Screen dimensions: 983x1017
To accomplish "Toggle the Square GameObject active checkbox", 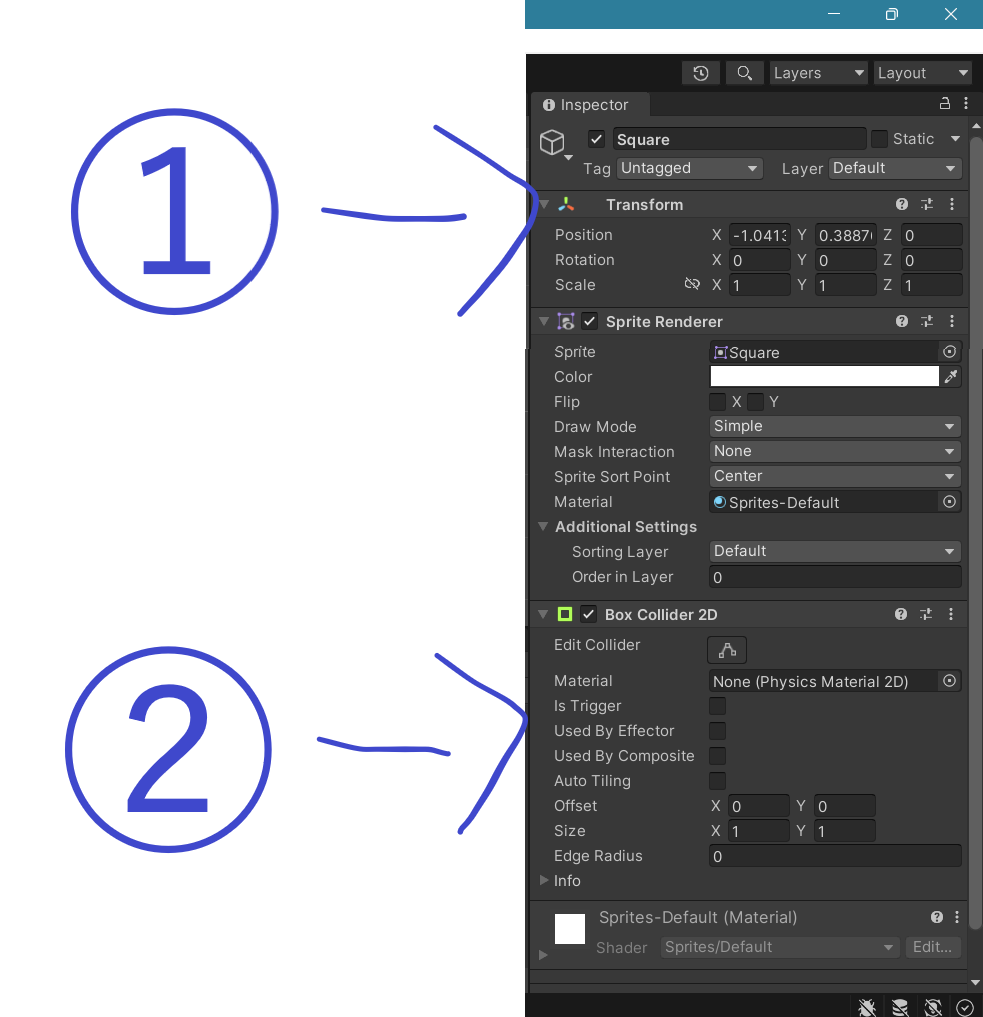I will pyautogui.click(x=596, y=139).
